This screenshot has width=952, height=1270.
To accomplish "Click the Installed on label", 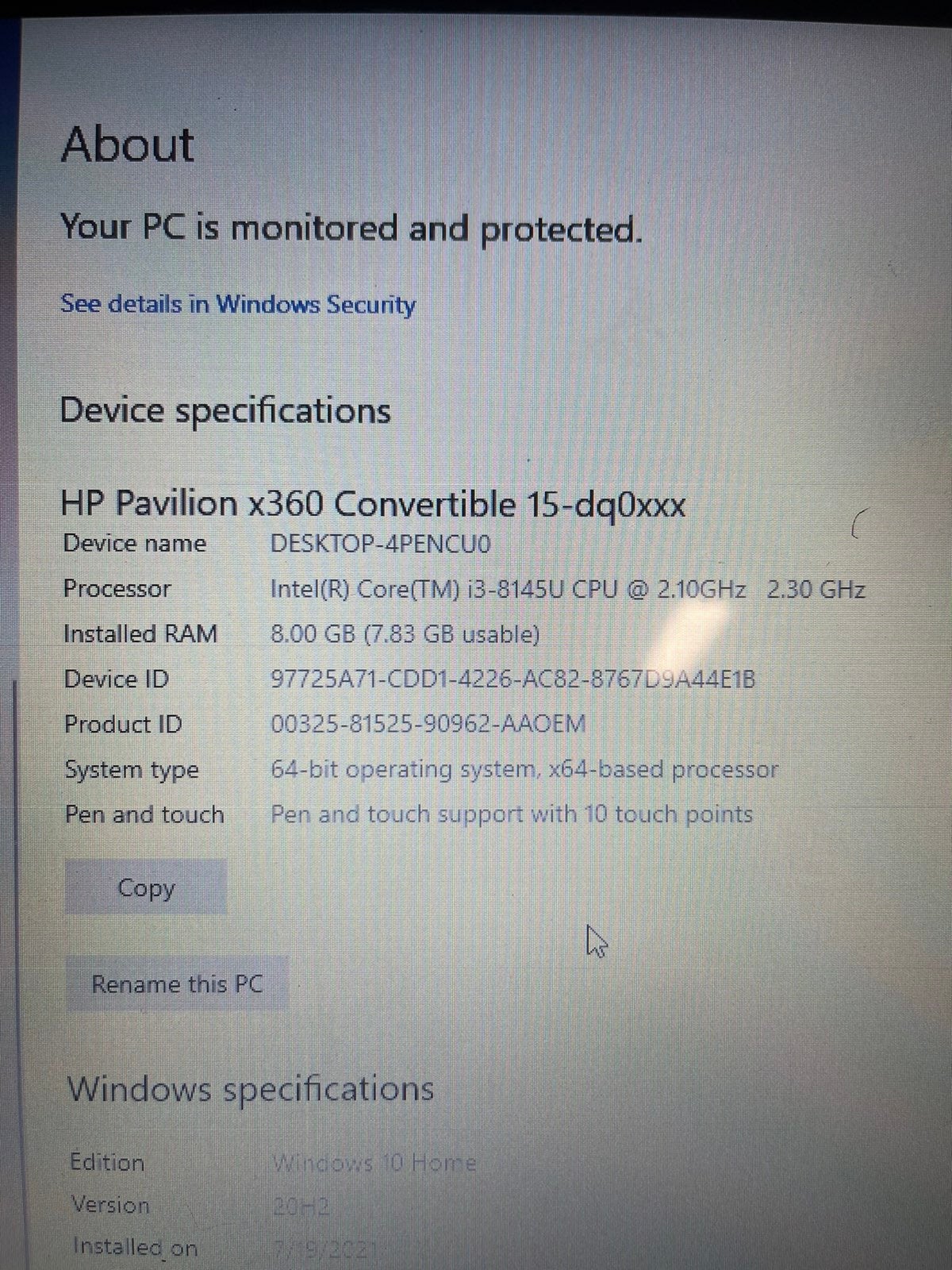I will click(x=135, y=1247).
